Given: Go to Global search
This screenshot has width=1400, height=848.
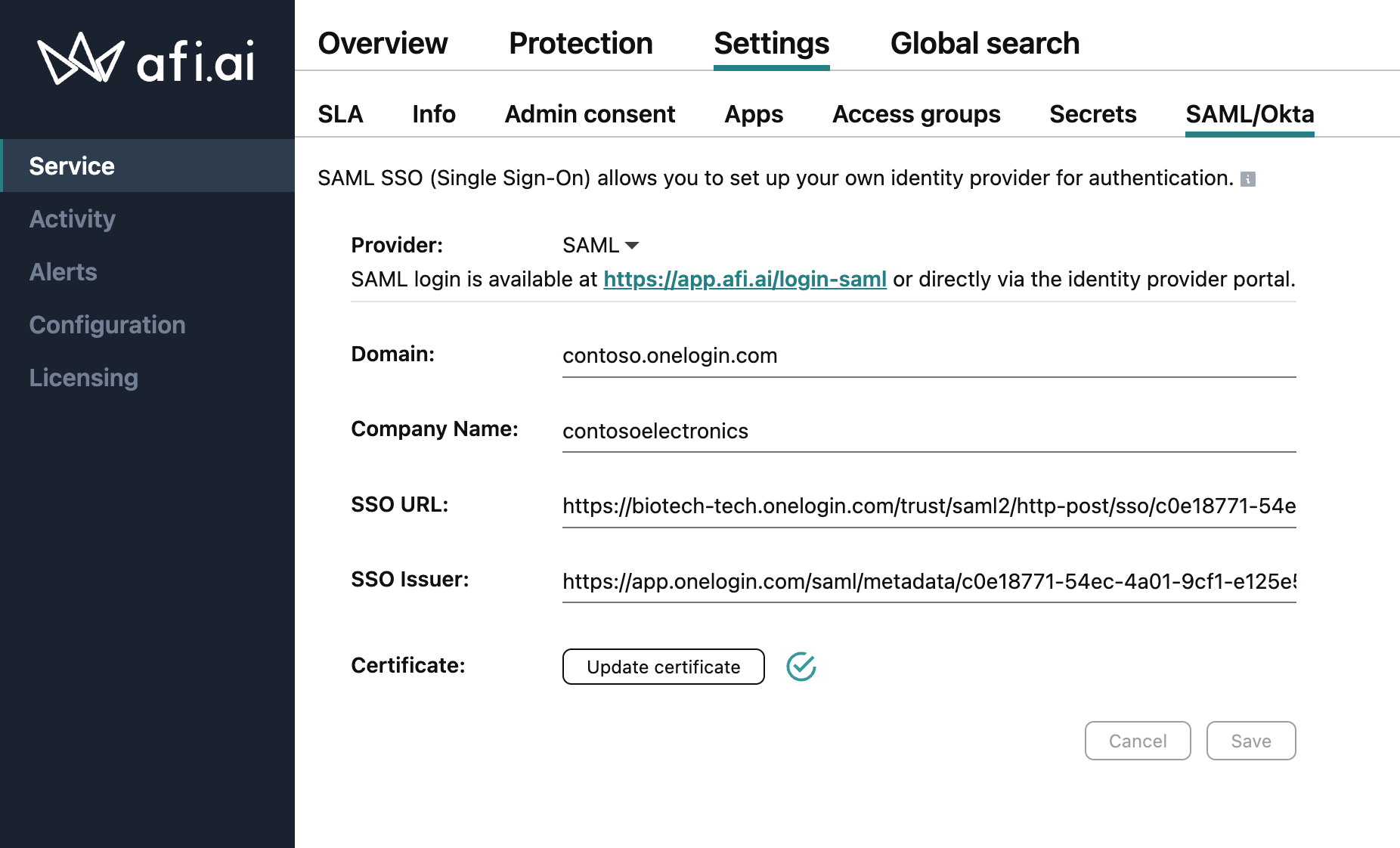Looking at the screenshot, I should [x=985, y=43].
